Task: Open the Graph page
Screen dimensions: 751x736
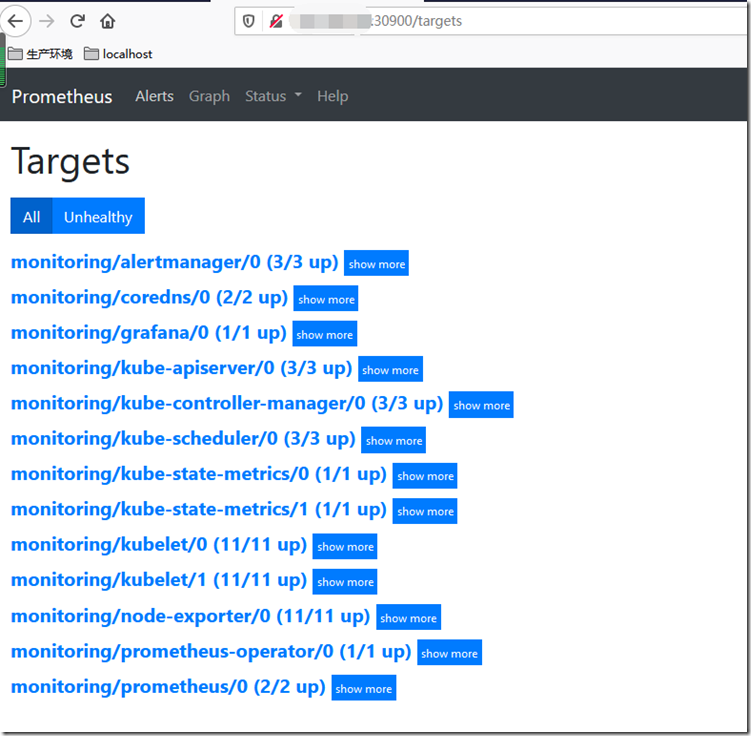Action: coord(209,96)
